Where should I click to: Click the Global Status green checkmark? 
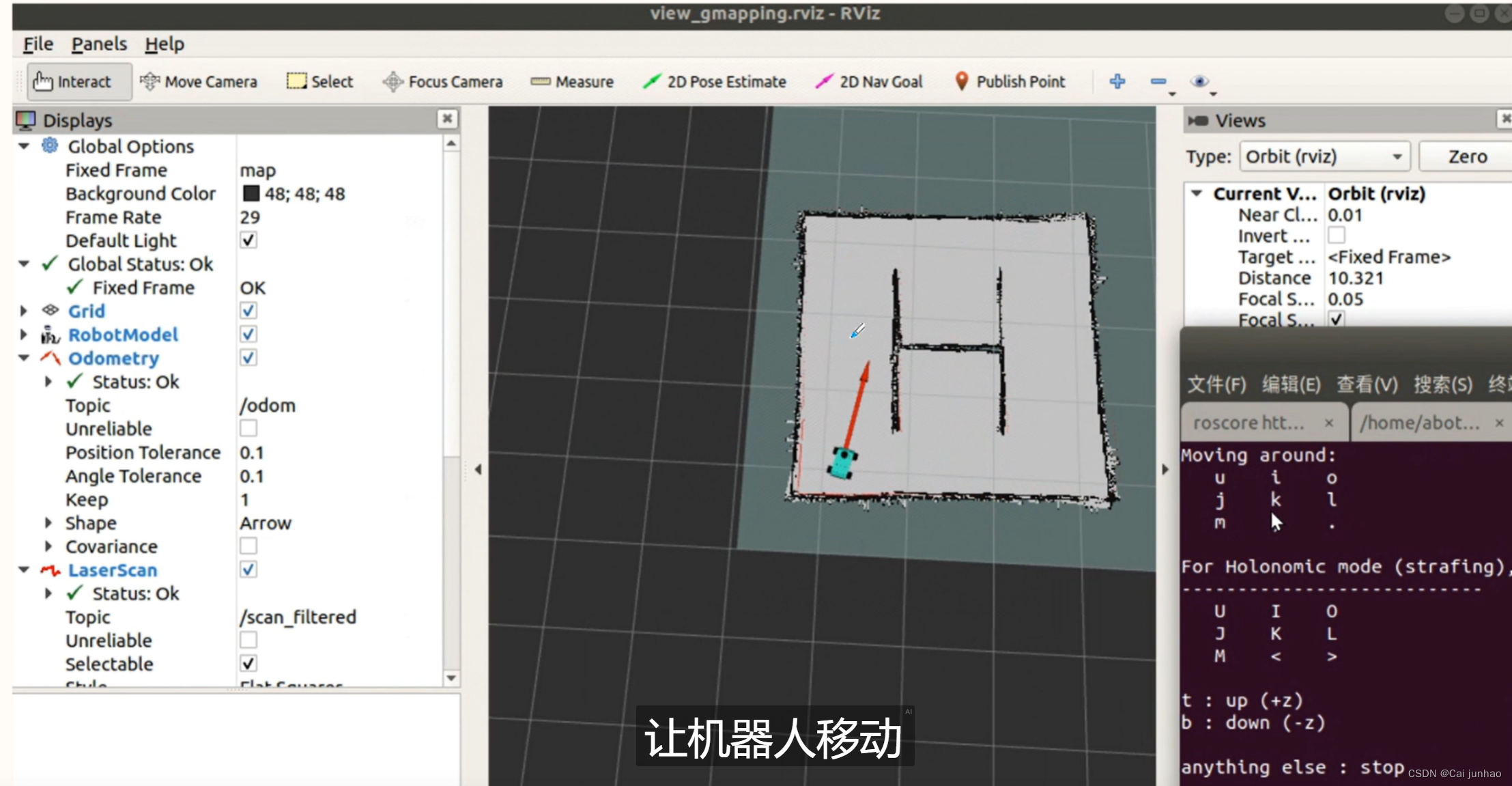[49, 264]
